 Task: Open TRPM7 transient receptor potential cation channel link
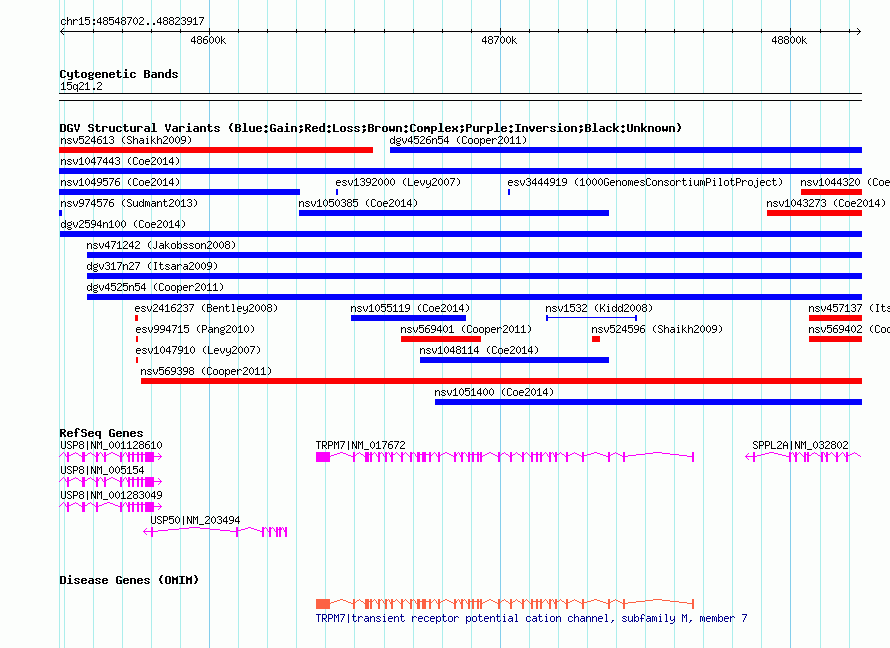531,618
